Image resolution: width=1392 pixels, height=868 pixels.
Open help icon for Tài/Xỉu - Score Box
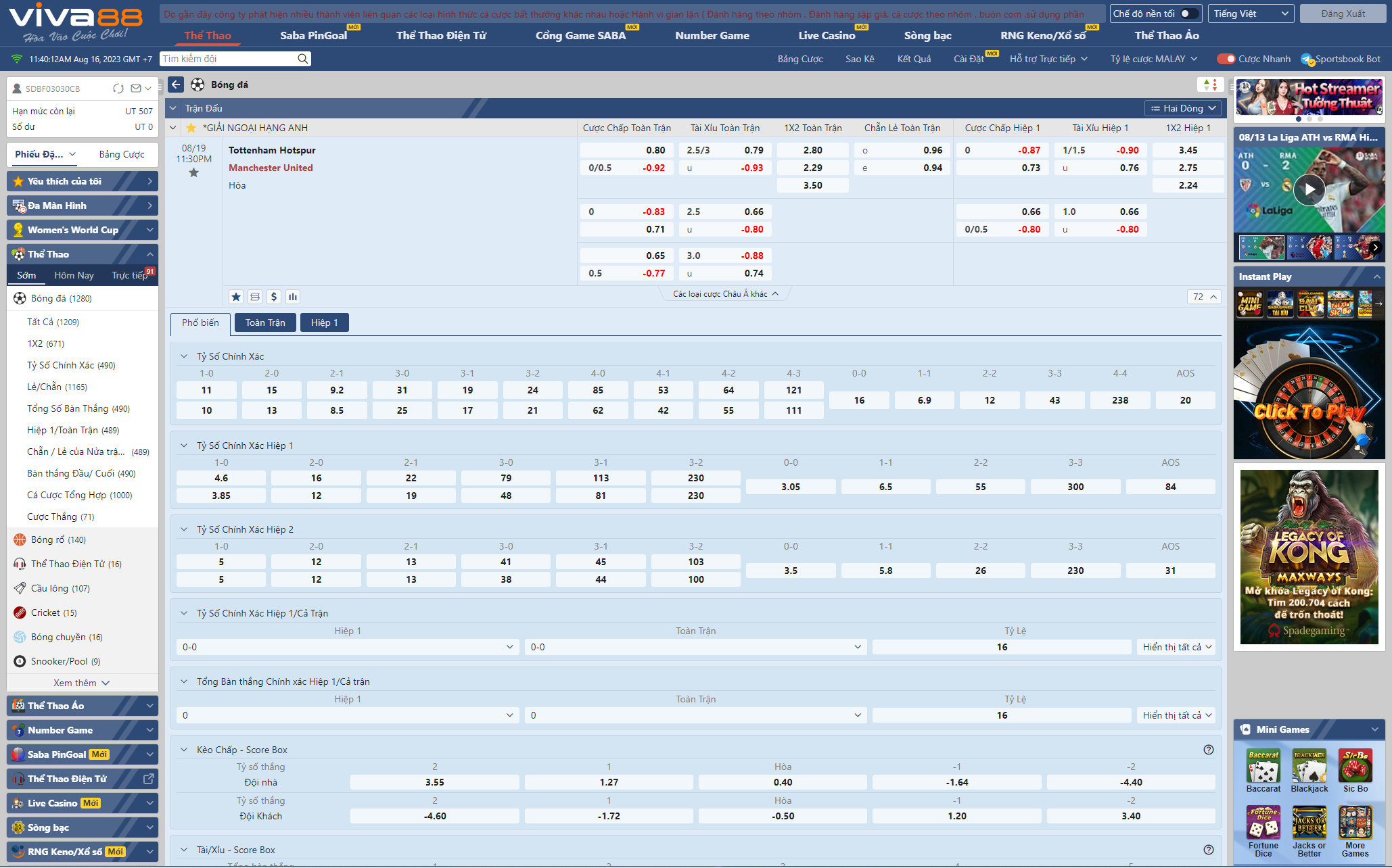point(1209,850)
